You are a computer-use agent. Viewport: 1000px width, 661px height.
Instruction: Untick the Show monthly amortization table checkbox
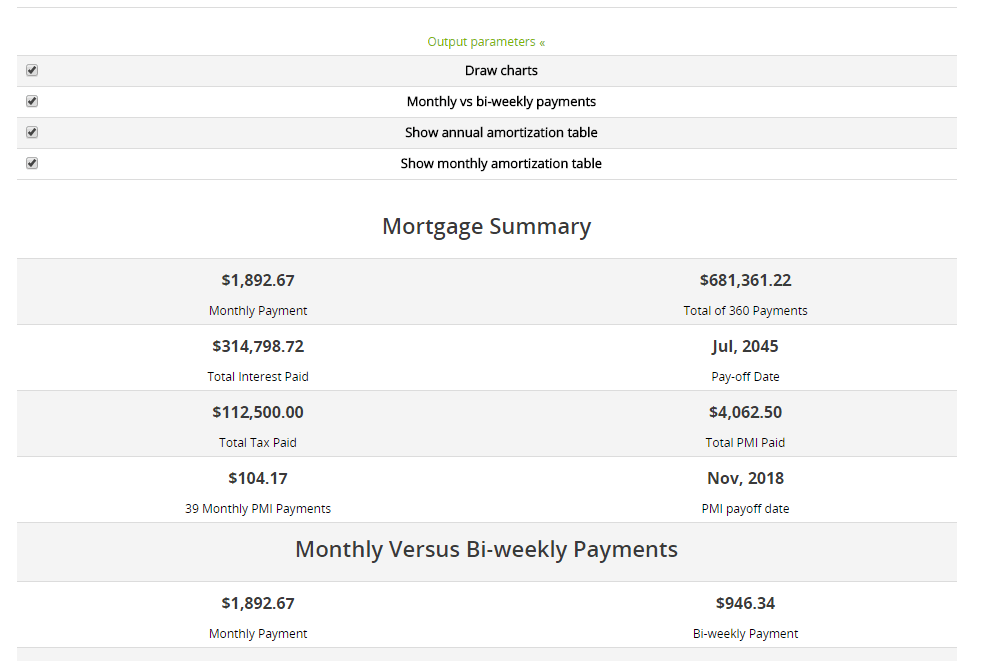click(x=32, y=163)
